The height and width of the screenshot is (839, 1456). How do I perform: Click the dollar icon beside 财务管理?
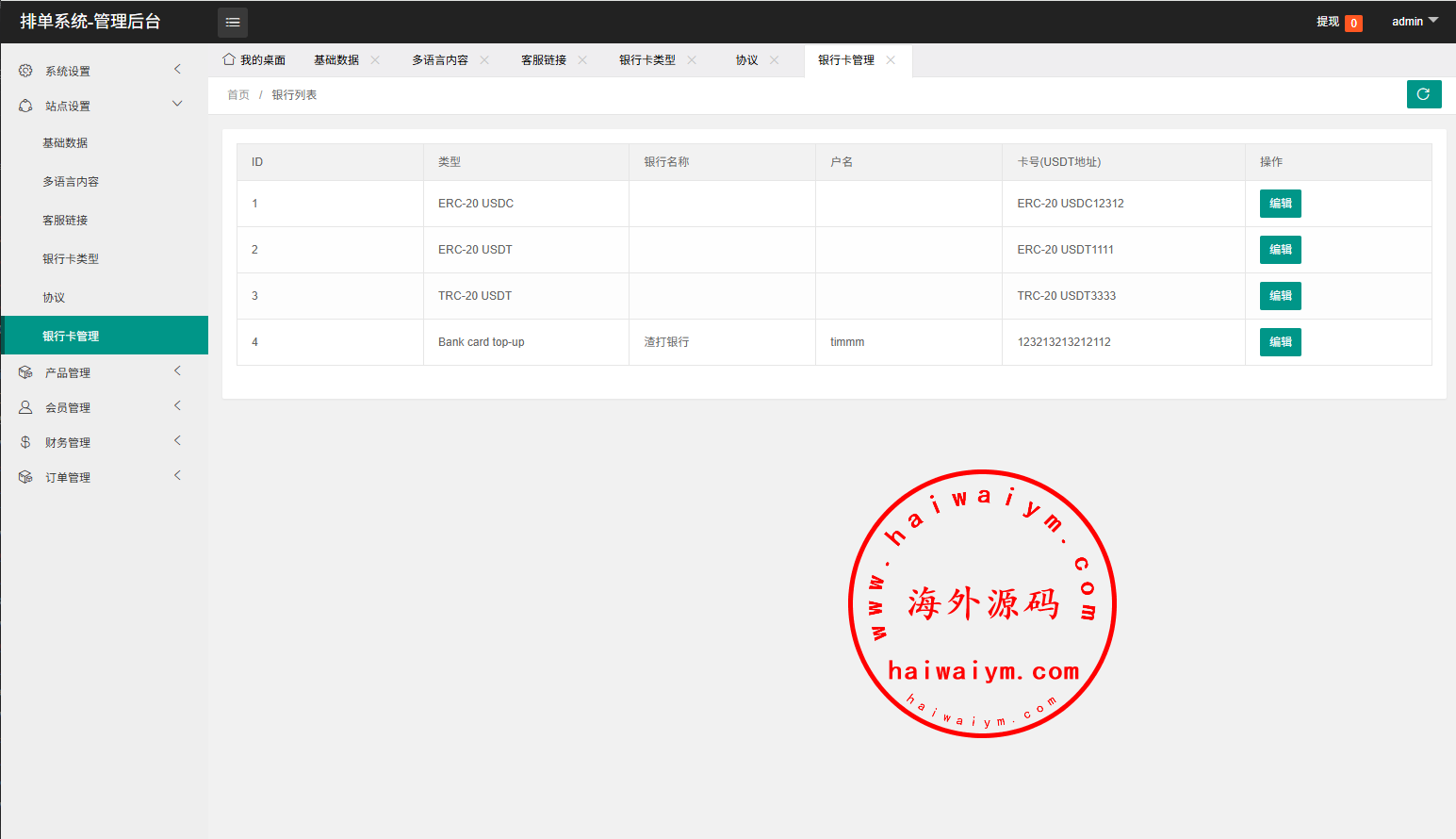(25, 442)
